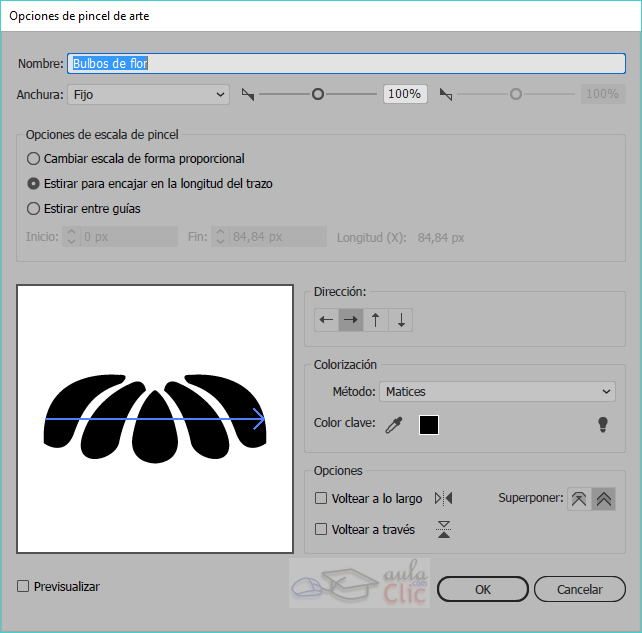This screenshot has height=633, width=642.
Task: Choose second Superponer overlap option
Action: (603, 499)
